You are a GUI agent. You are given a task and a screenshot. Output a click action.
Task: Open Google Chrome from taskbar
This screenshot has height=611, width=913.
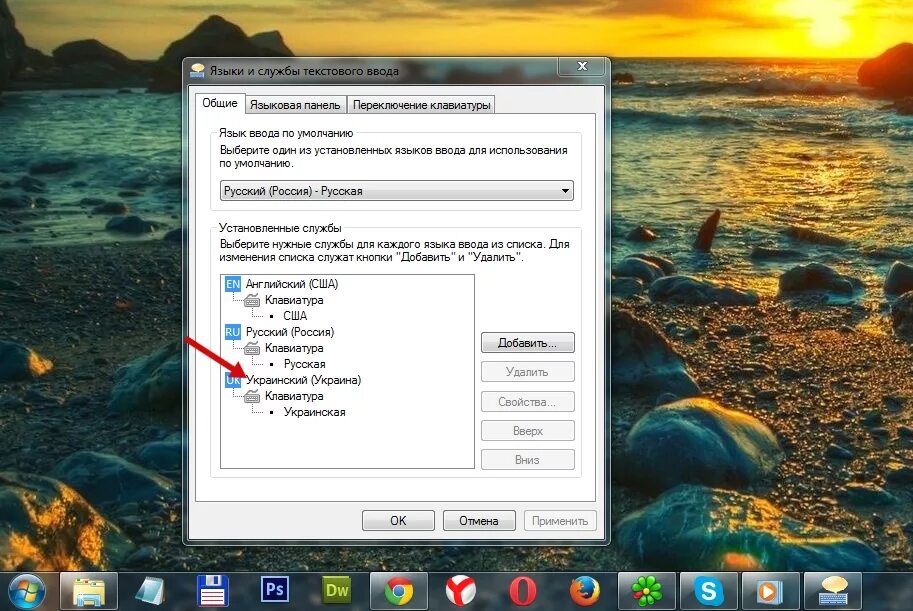coord(399,592)
